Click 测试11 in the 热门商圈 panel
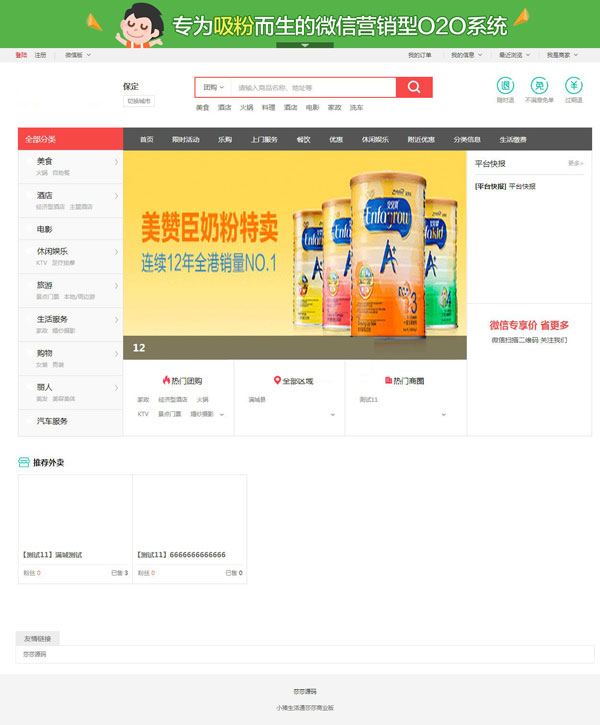This screenshot has width=600, height=725. coord(368,399)
